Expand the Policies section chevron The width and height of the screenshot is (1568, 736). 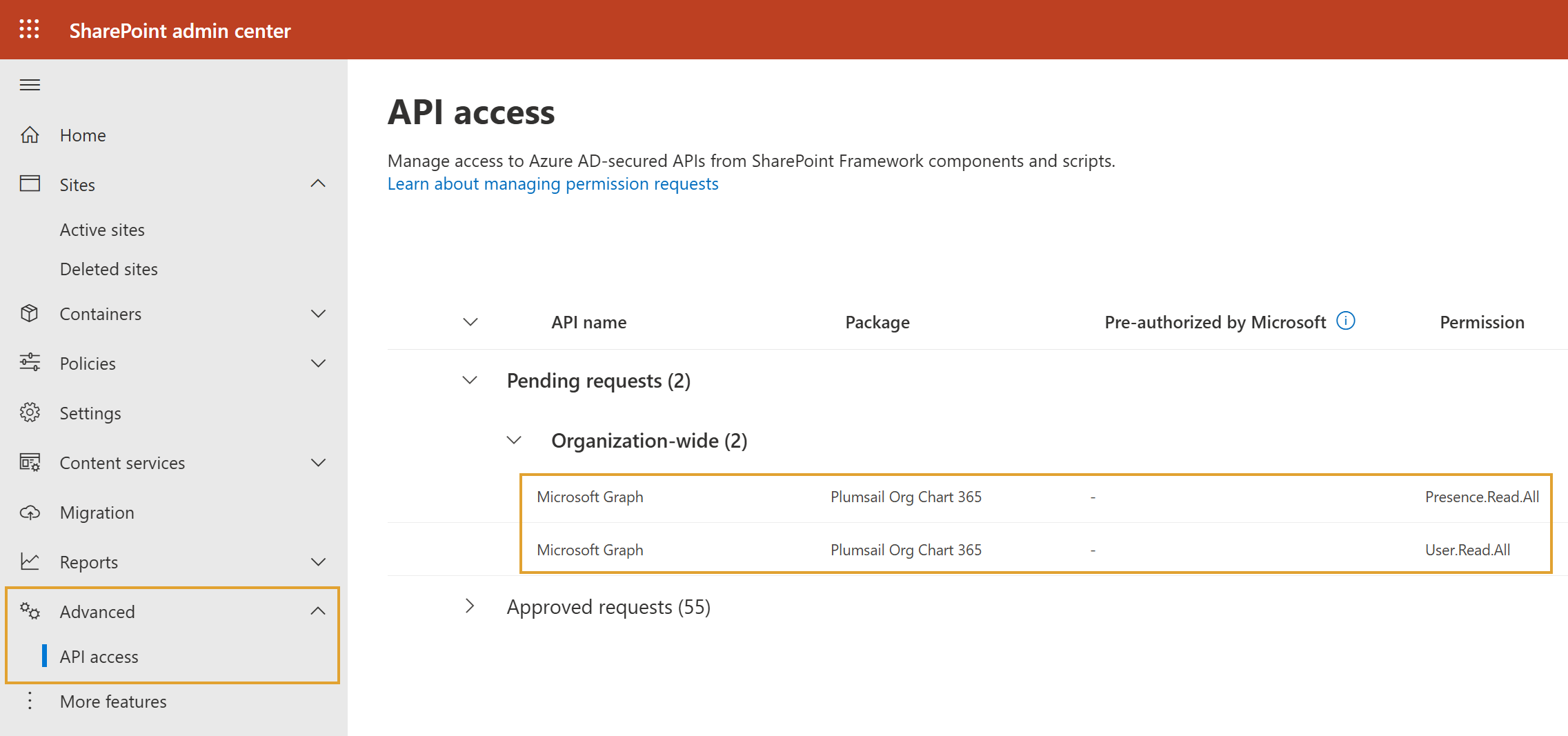(x=318, y=364)
